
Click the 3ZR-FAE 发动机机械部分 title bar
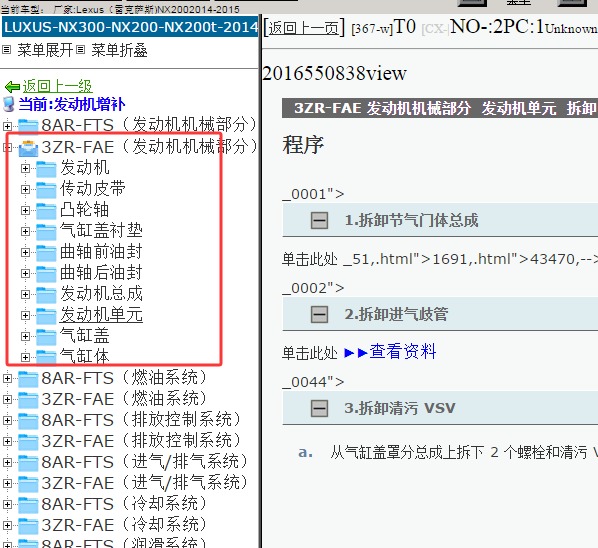(x=440, y=108)
